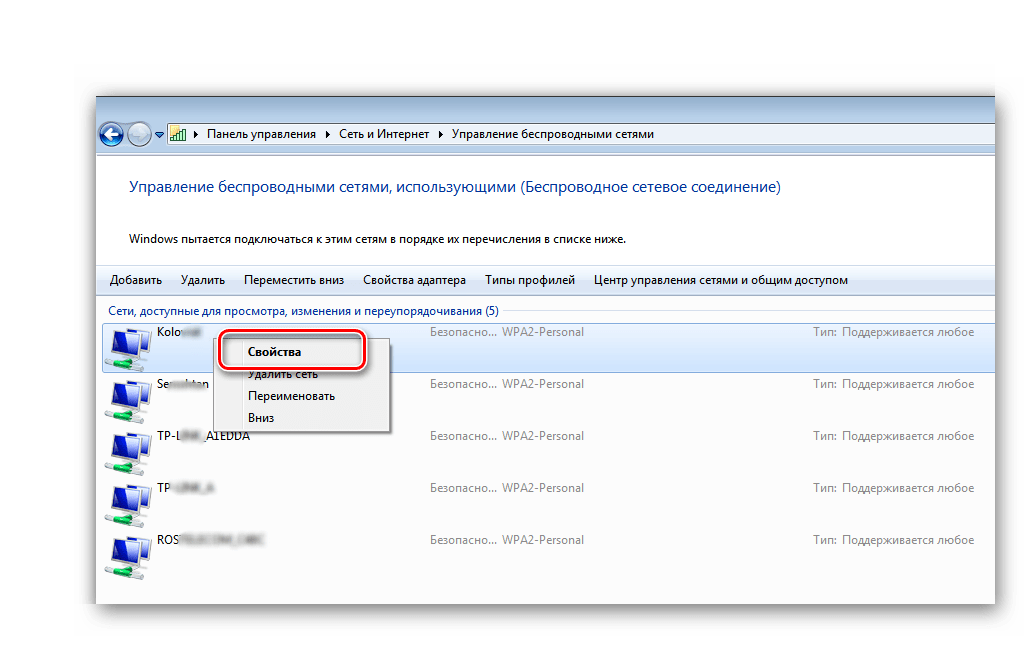Click 'Добавить' in the command bar
This screenshot has height=668, width=1027.
[x=136, y=280]
